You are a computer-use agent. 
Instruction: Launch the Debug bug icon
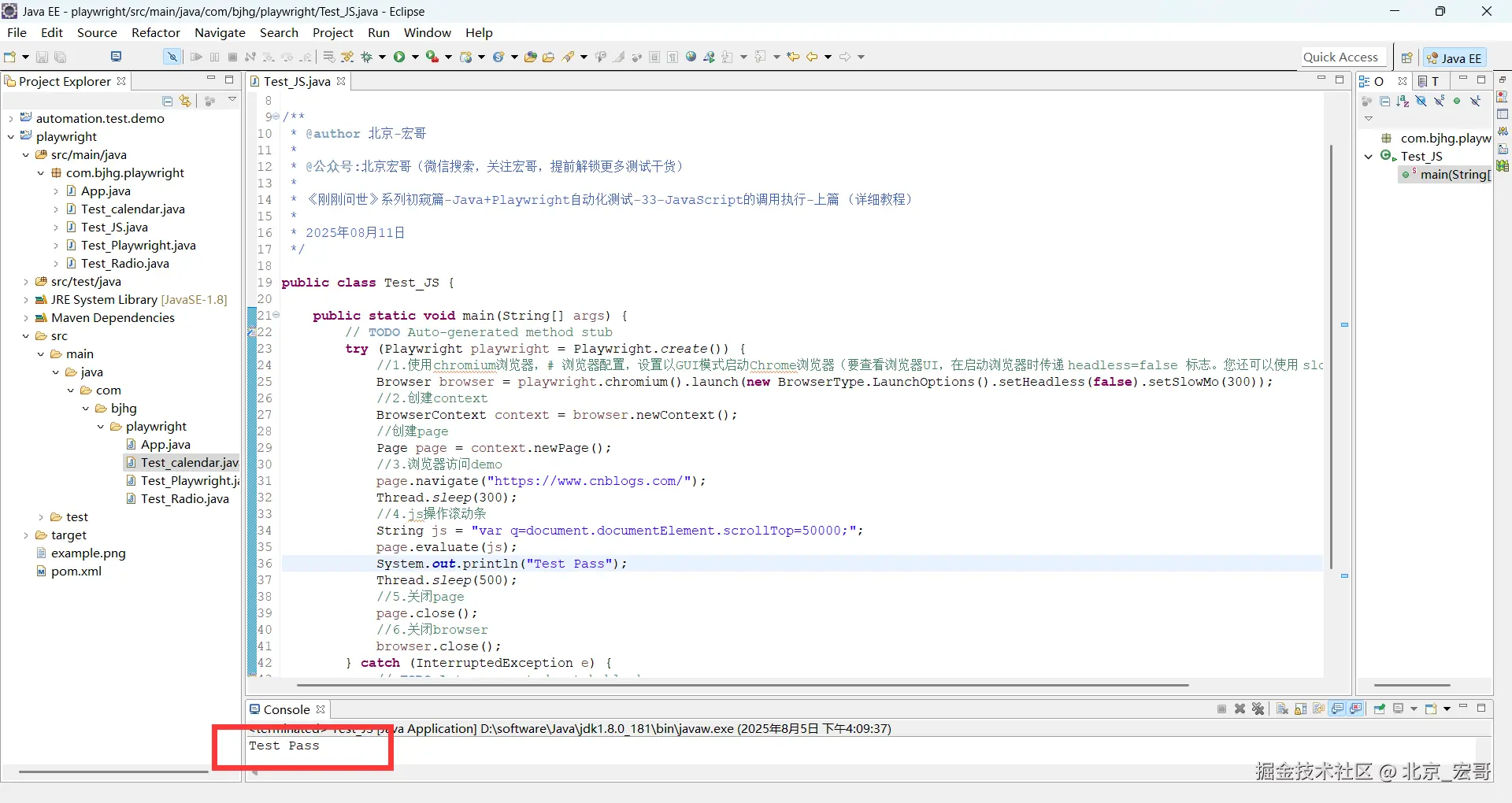pos(367,57)
